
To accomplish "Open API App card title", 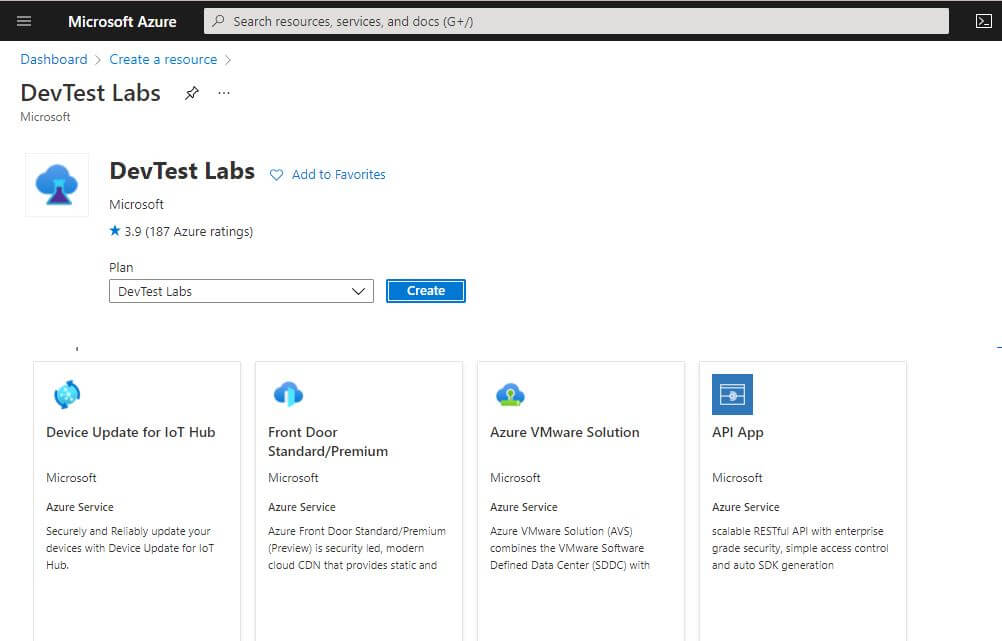I will tap(737, 432).
